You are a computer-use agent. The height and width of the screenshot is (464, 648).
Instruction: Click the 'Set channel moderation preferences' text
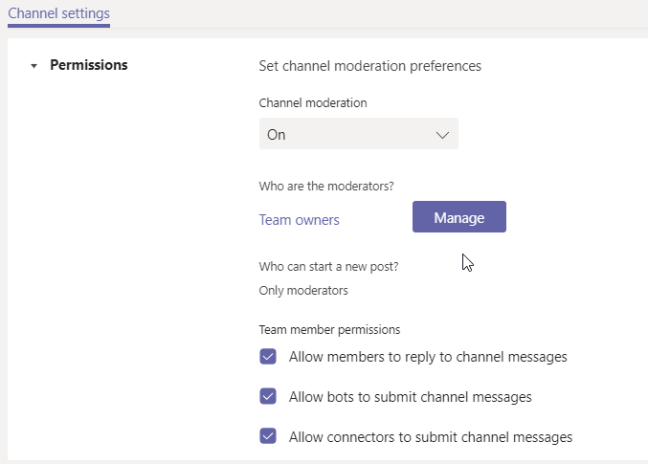point(370,66)
